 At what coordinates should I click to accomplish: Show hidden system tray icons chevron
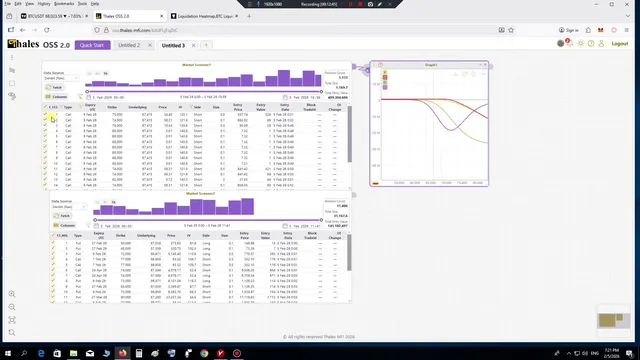pyautogui.click(x=568, y=353)
